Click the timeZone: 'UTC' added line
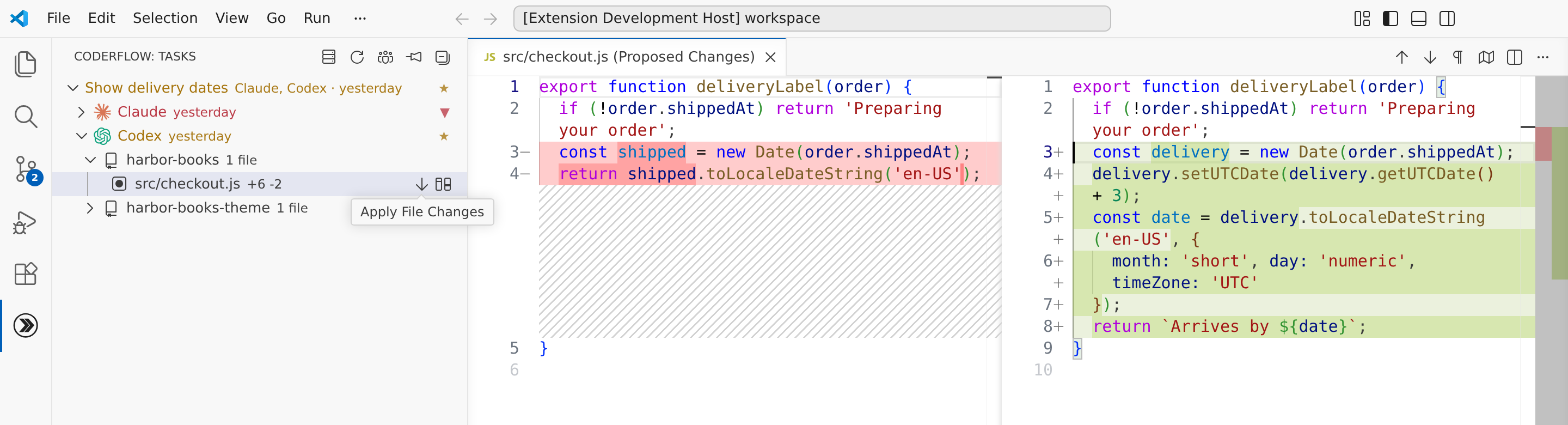 coord(1185,283)
